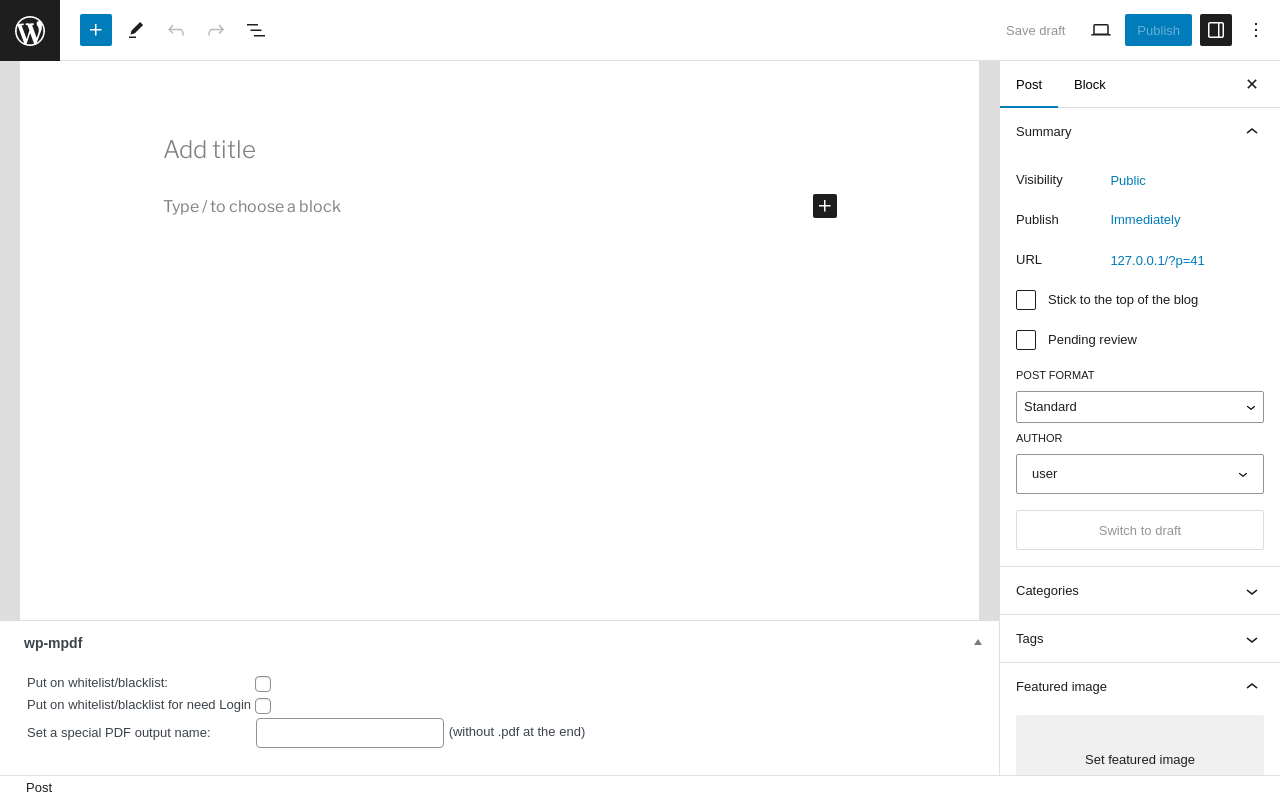Open the Post Format Standard dropdown
This screenshot has height=800, width=1280.
click(x=1140, y=407)
